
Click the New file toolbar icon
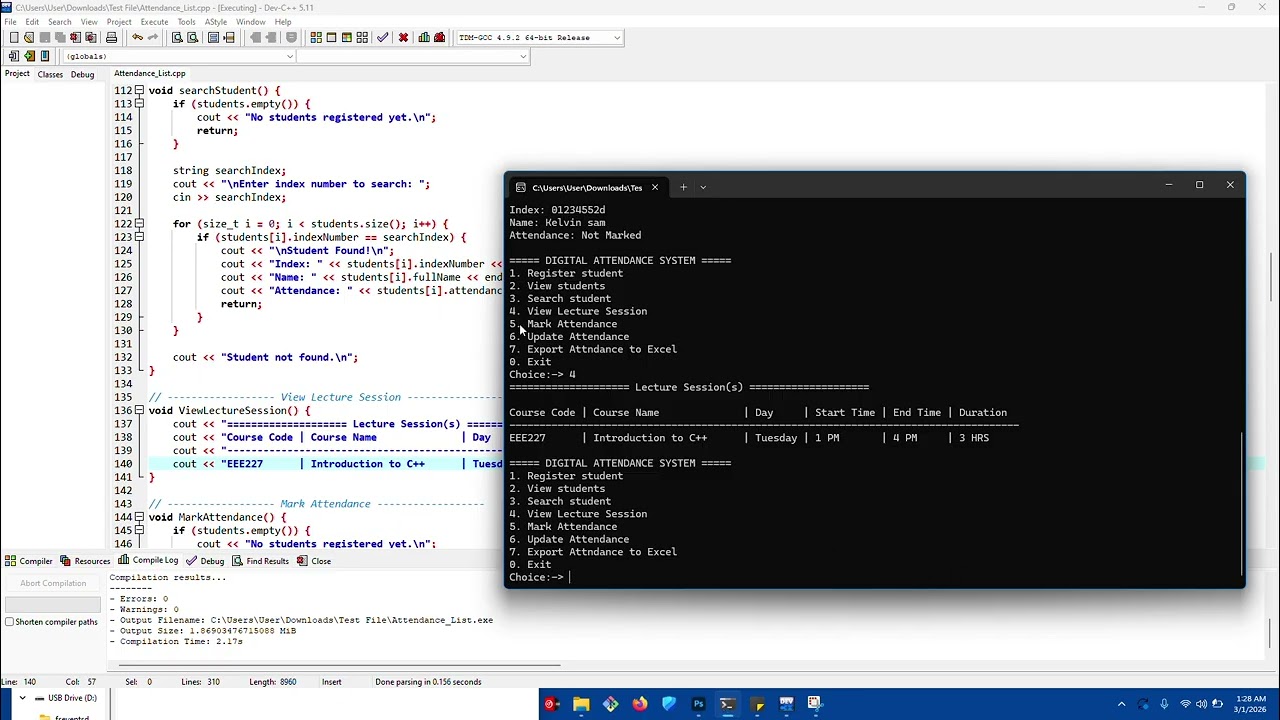click(x=13, y=38)
